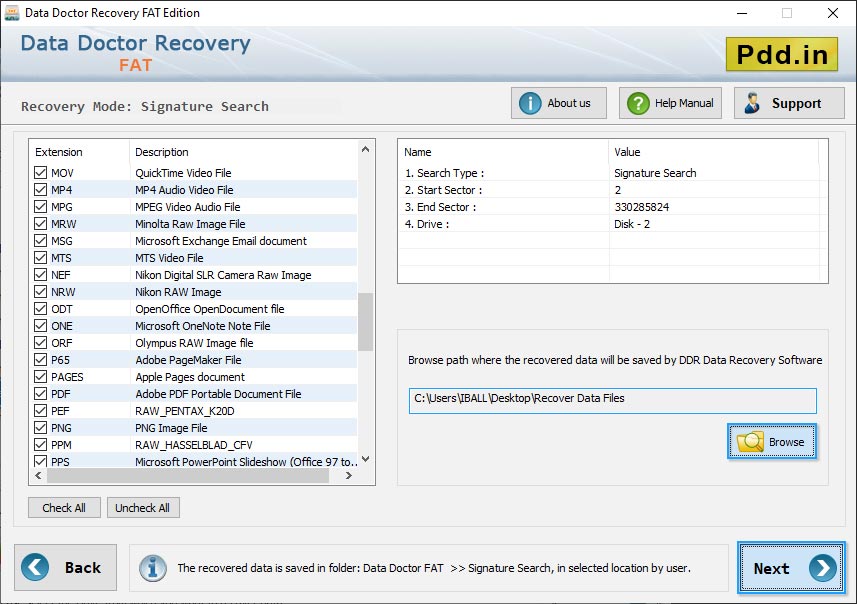Click the recovery save path field

point(612,401)
